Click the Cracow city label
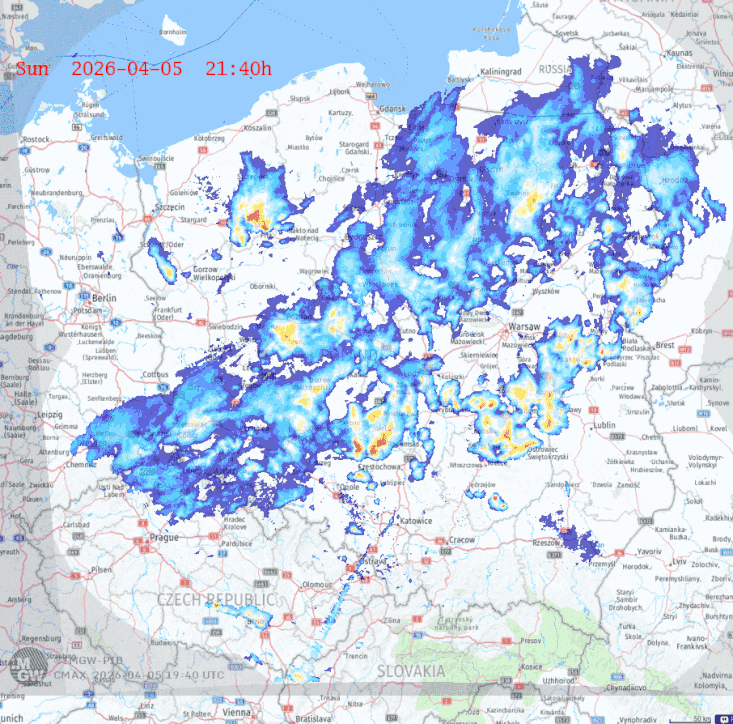The image size is (733, 724). pyautogui.click(x=462, y=539)
